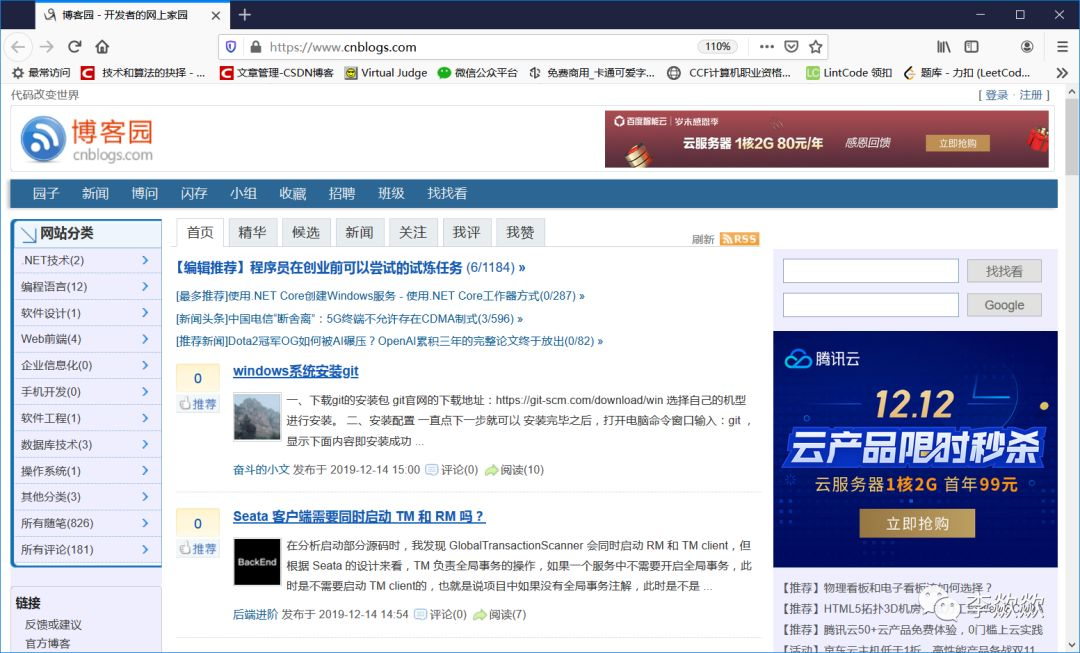Focus the search field beside Google

coord(871,304)
